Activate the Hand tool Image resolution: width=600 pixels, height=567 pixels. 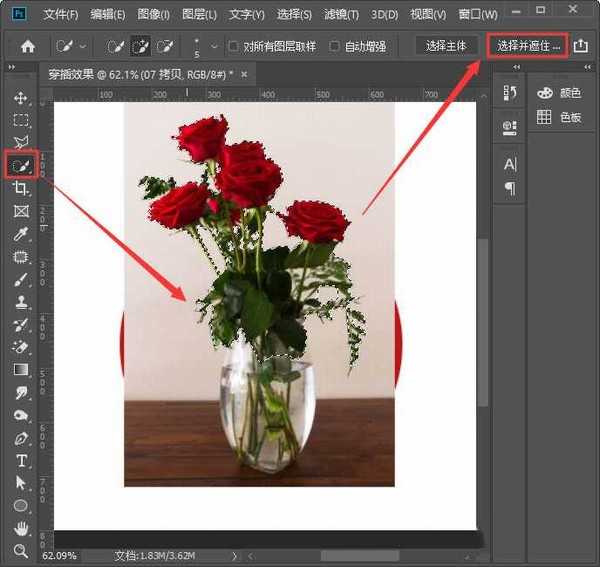(x=21, y=528)
